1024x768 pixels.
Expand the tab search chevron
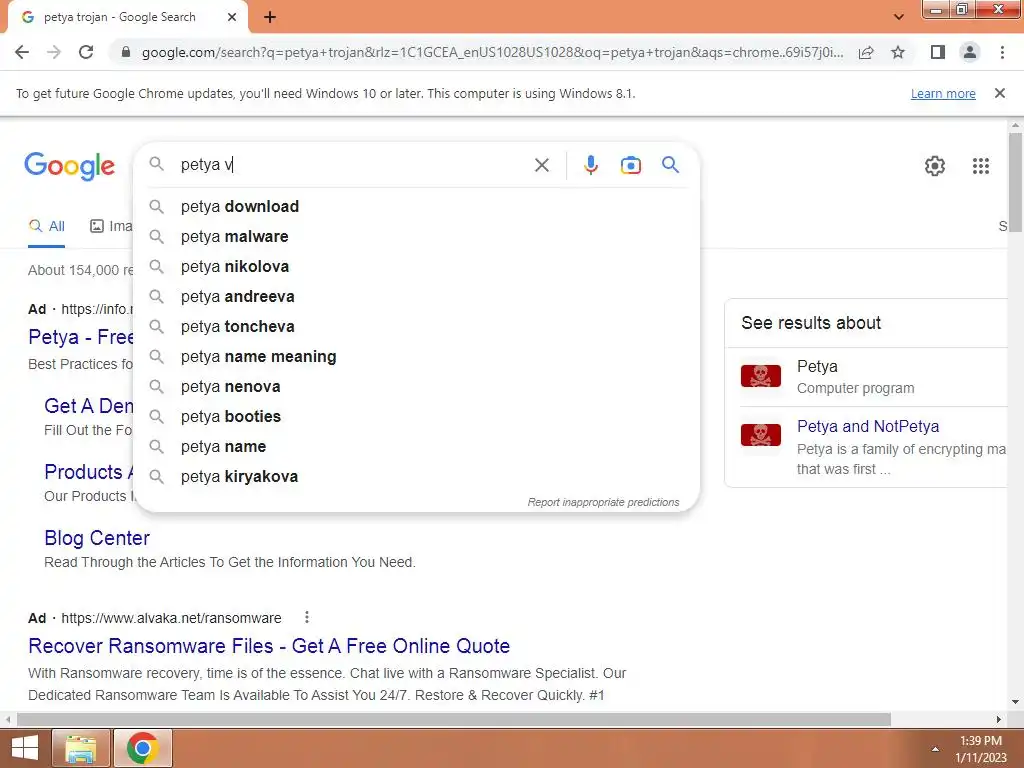(899, 18)
